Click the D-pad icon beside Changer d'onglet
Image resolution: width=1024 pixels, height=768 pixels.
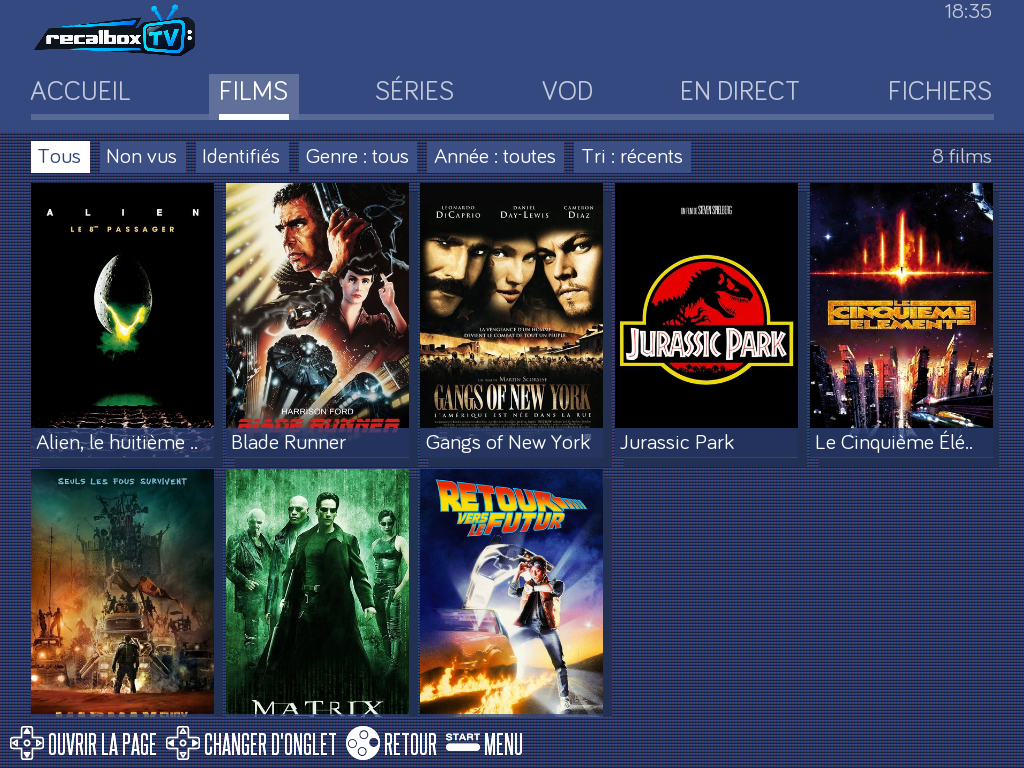(183, 743)
